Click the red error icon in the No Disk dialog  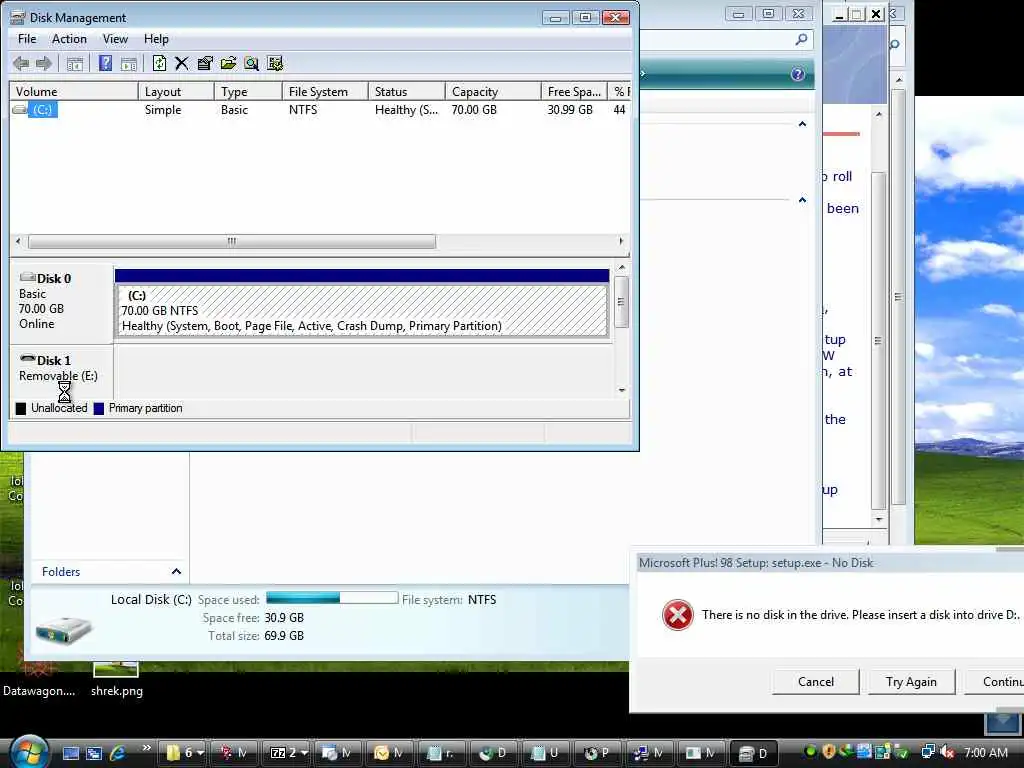point(678,615)
